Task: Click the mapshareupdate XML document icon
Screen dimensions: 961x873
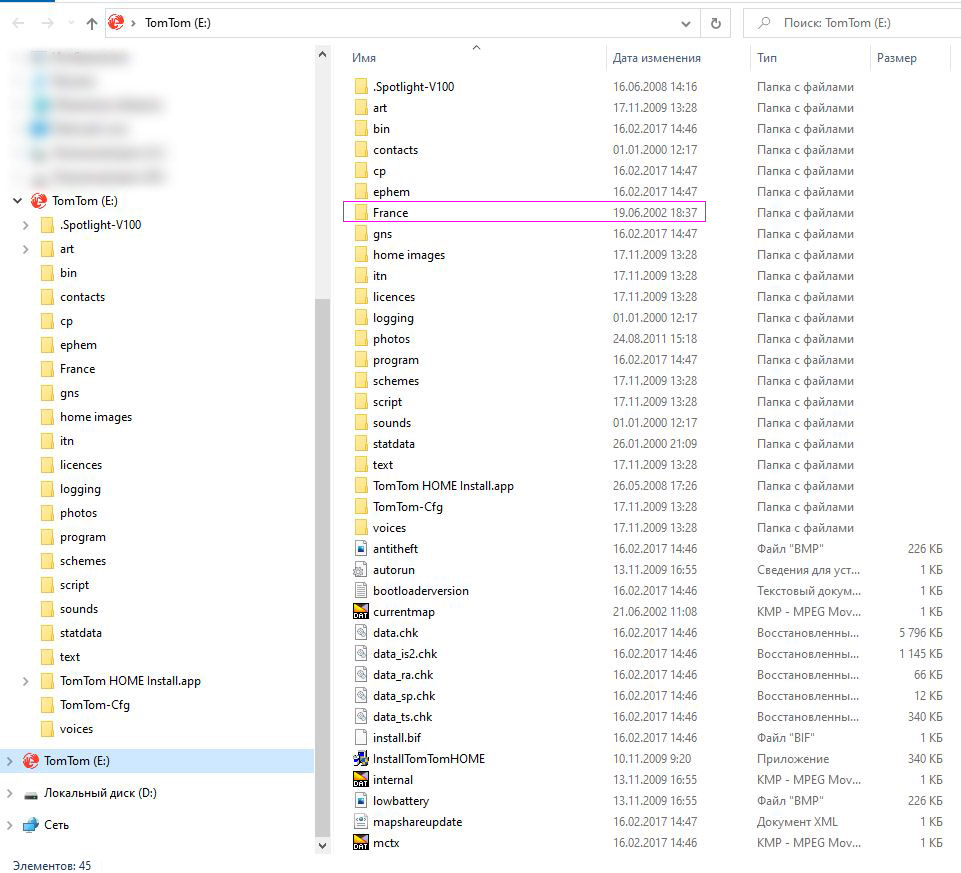Action: point(361,822)
